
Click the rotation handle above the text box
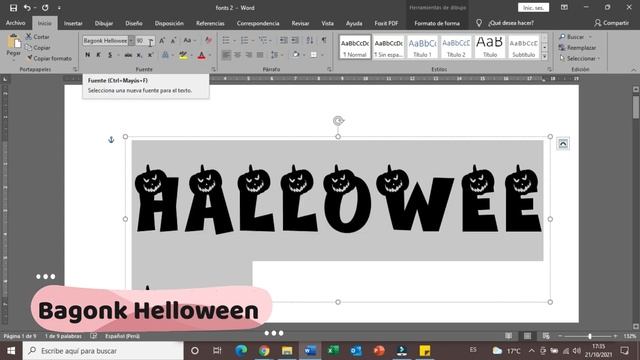(x=338, y=120)
